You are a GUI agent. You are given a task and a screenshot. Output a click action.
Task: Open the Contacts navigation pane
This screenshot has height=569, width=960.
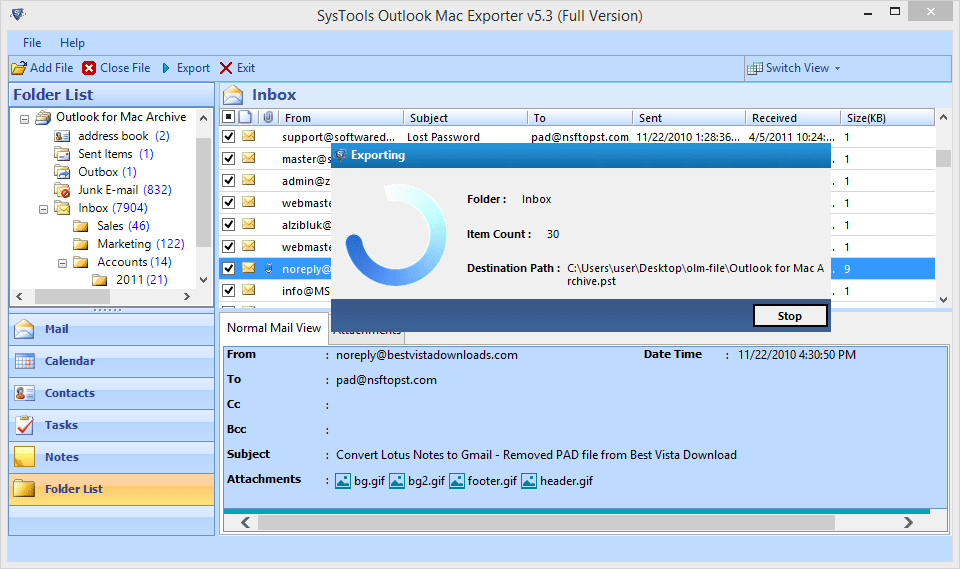click(70, 393)
